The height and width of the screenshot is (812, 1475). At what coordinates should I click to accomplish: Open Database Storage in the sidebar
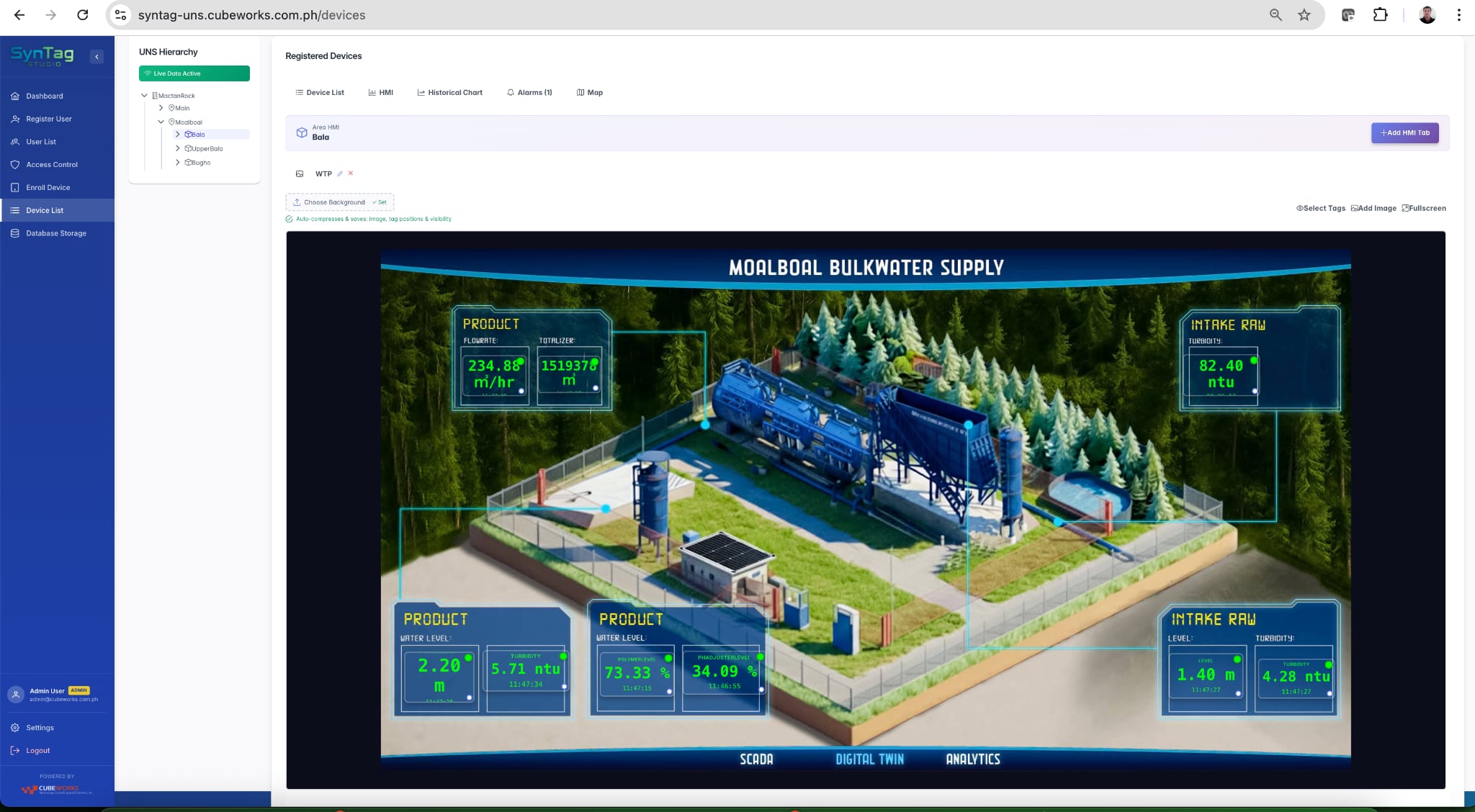pyautogui.click(x=55, y=233)
